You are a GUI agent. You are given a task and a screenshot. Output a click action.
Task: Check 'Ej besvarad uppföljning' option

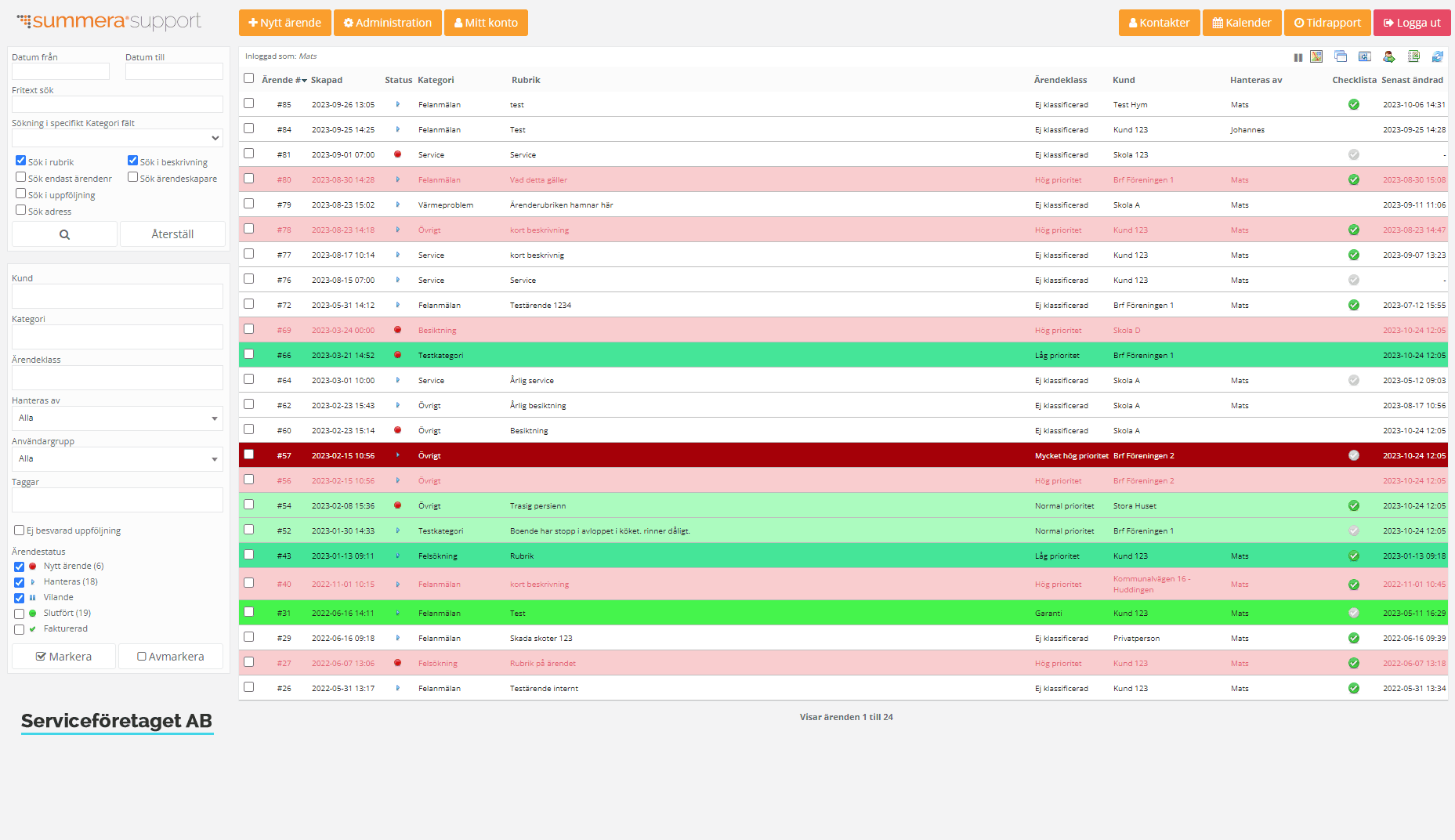[20, 530]
